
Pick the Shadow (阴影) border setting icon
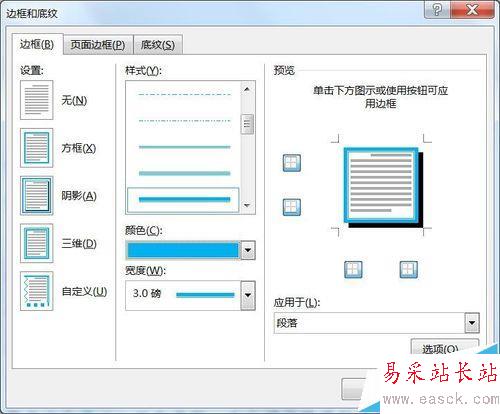(x=37, y=195)
